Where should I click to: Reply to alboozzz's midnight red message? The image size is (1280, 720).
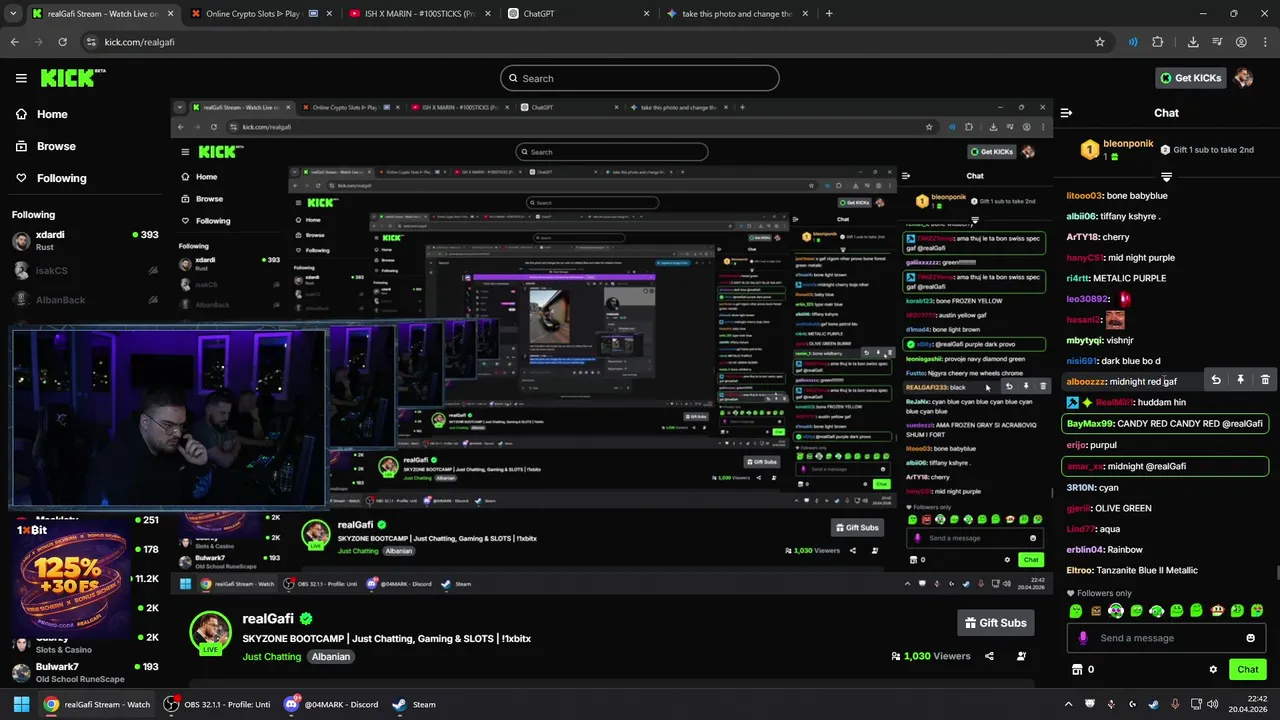coord(1216,380)
